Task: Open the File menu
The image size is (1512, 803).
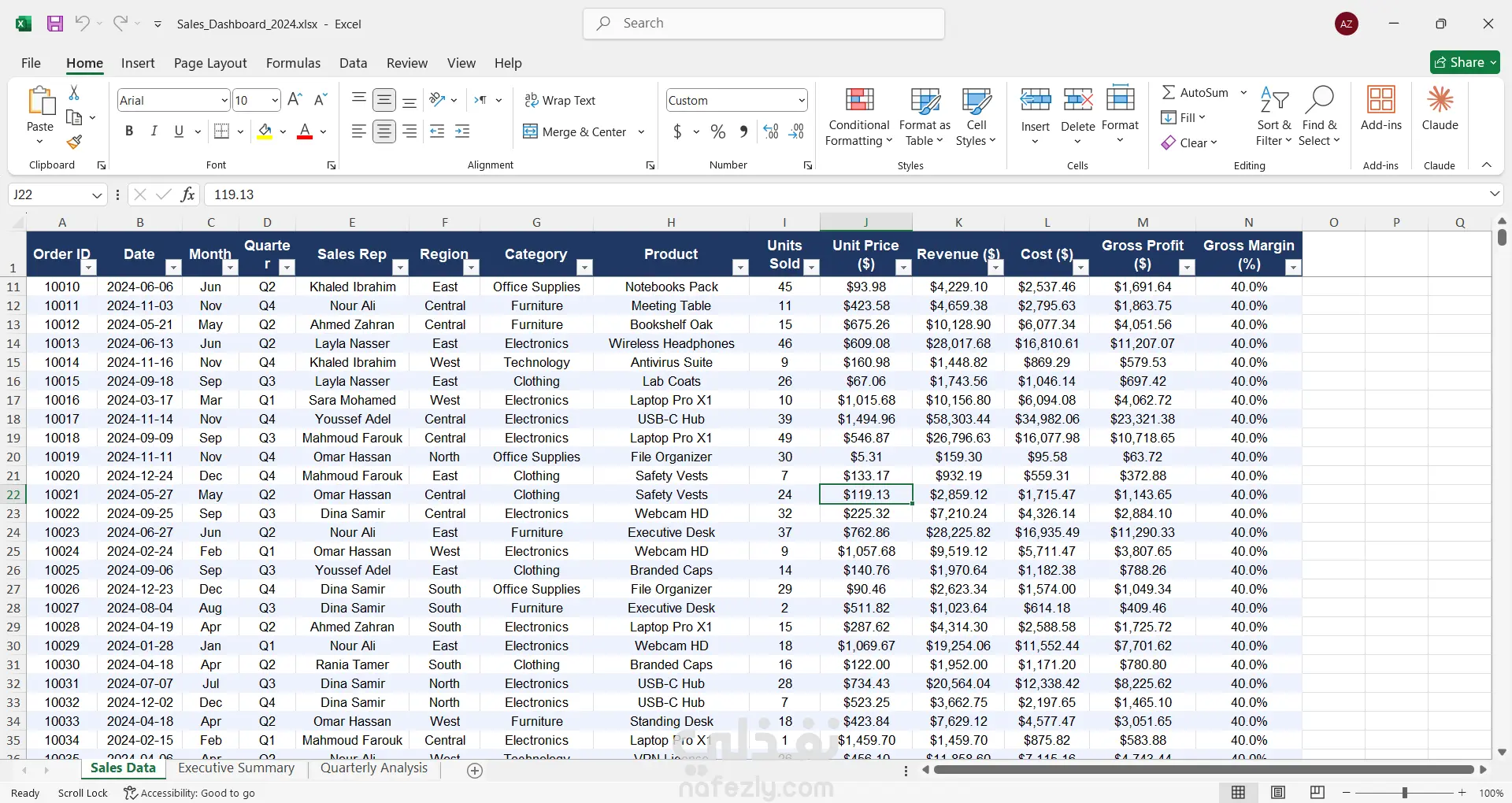Action: 31,63
